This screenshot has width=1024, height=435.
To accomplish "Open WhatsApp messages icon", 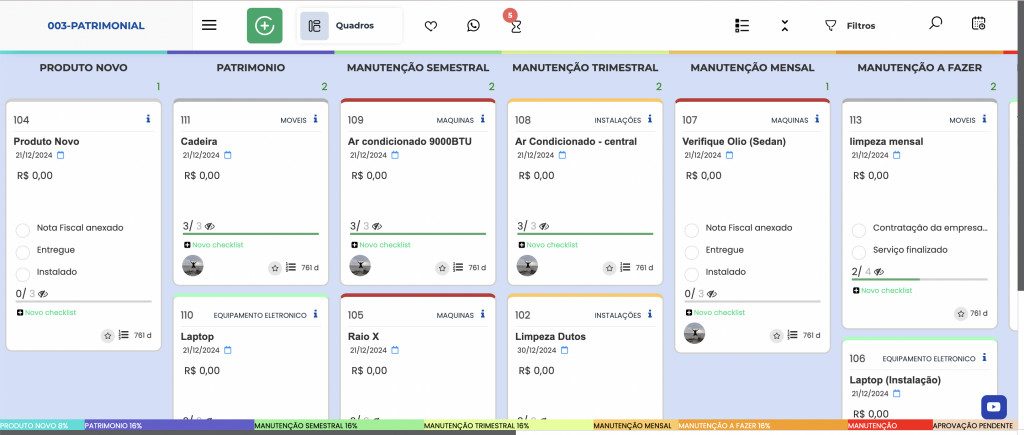I will click(473, 26).
